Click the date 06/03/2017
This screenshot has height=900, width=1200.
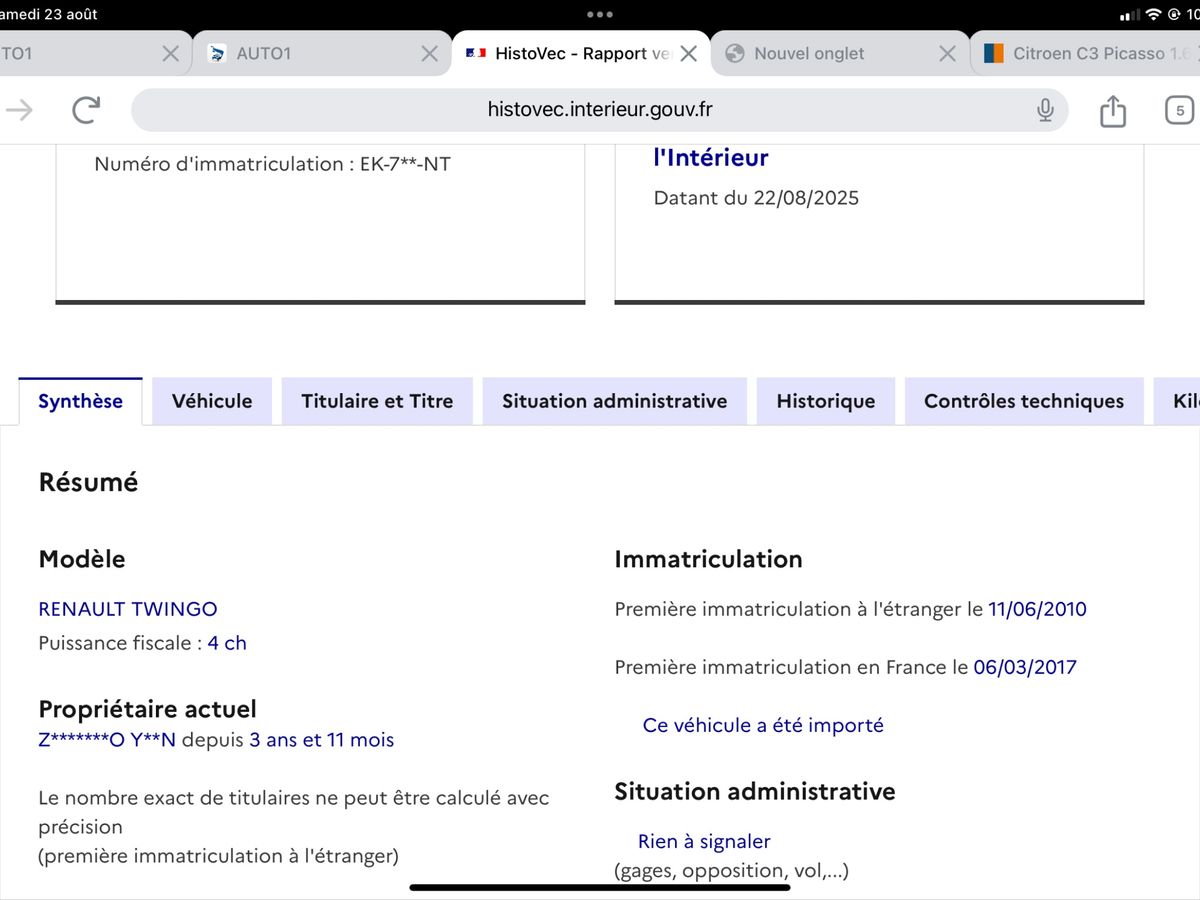coord(1025,667)
